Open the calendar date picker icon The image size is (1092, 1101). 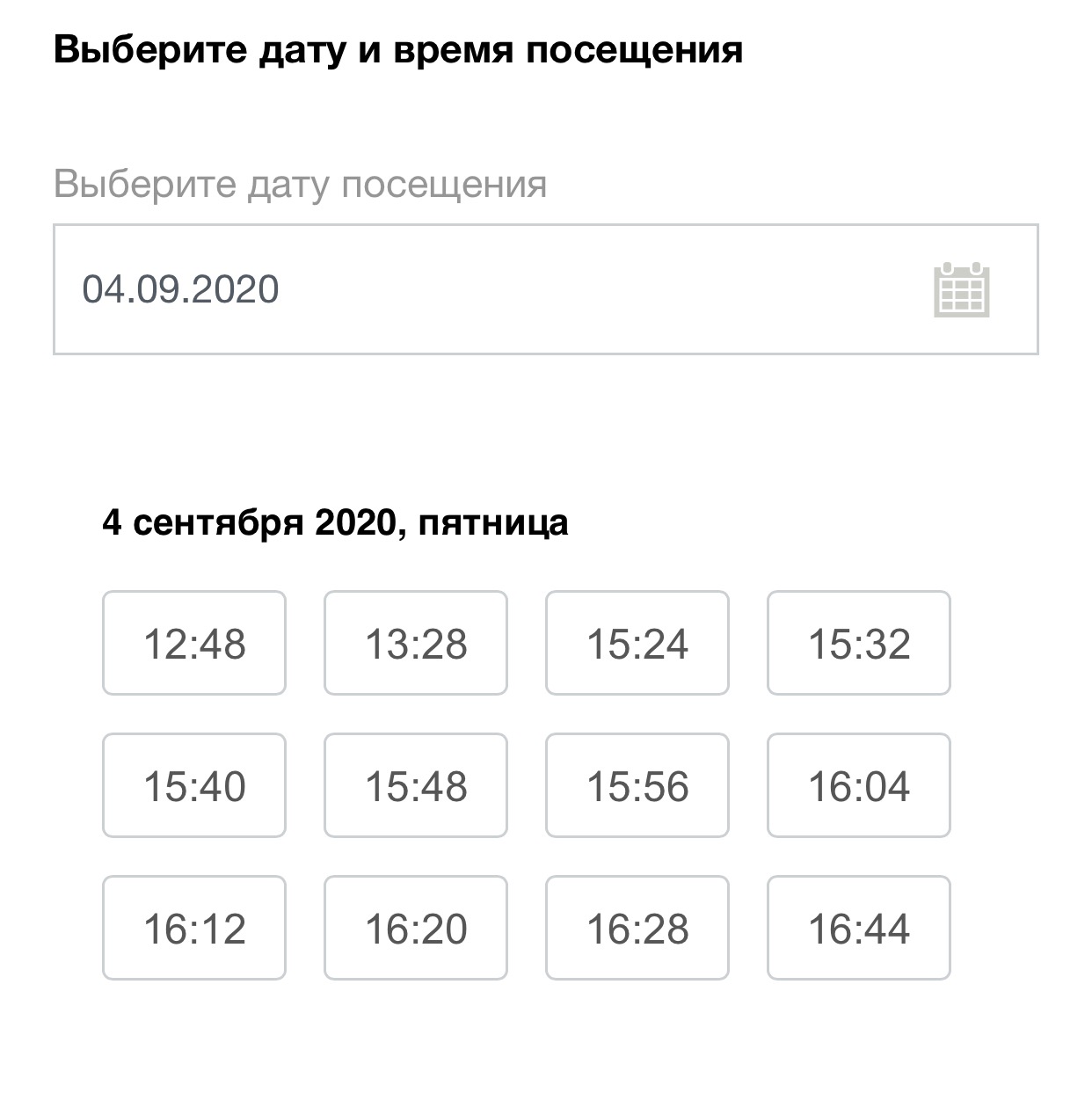[x=962, y=289]
